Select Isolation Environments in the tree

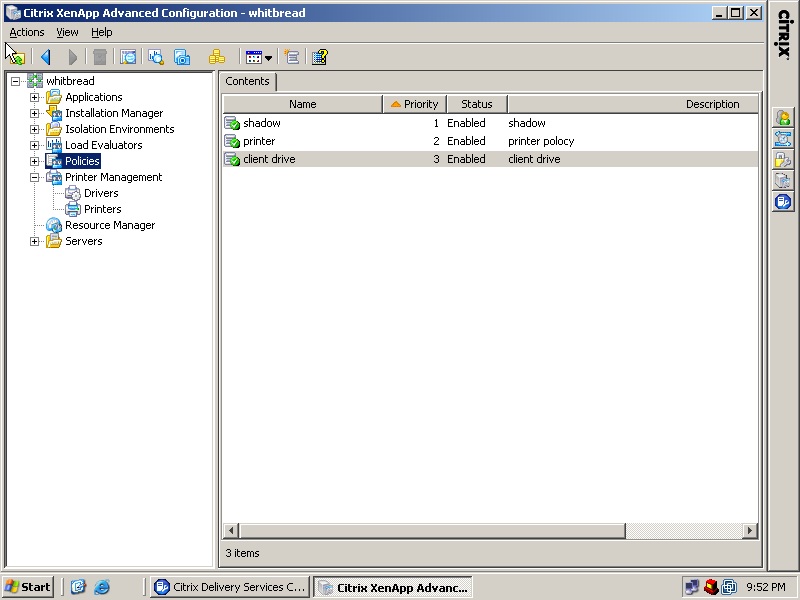[x=119, y=129]
